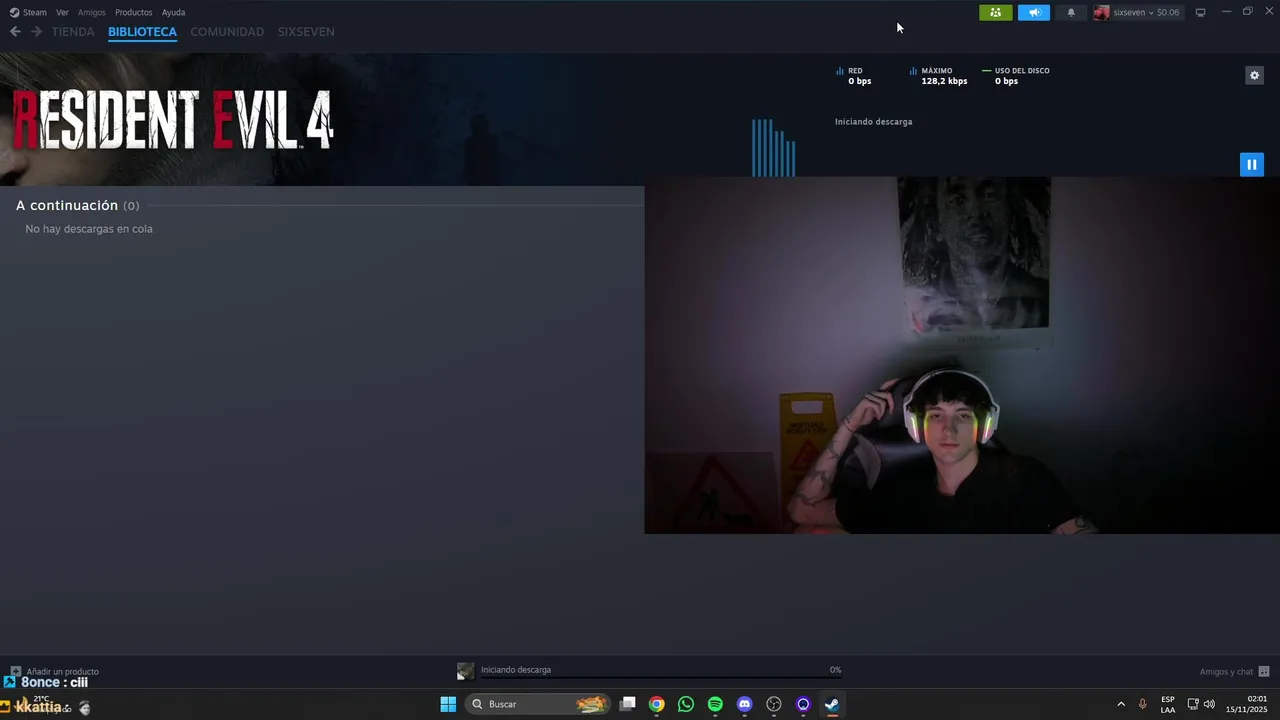Click the Añadir un producto link
This screenshot has height=720, width=1280.
click(62, 671)
